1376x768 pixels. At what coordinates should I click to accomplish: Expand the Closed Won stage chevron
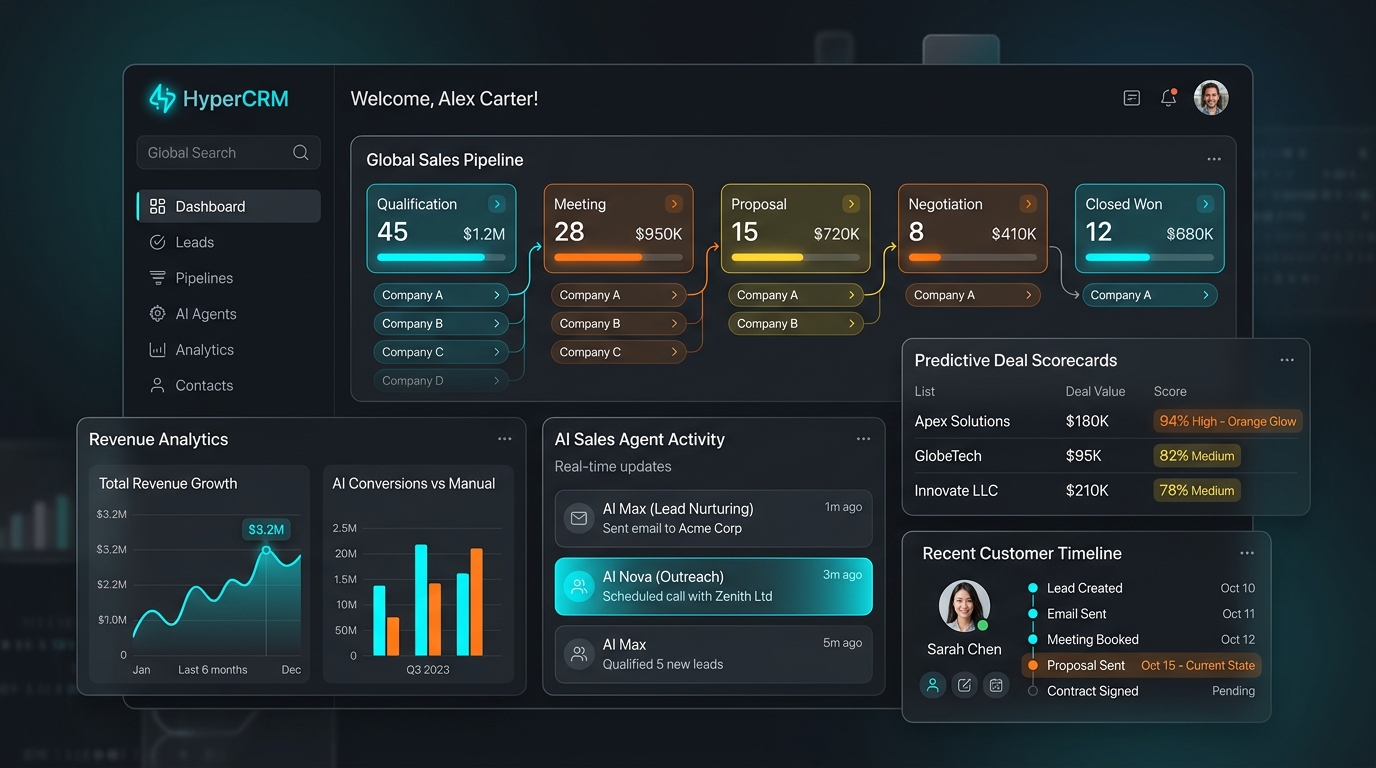[x=1205, y=204]
